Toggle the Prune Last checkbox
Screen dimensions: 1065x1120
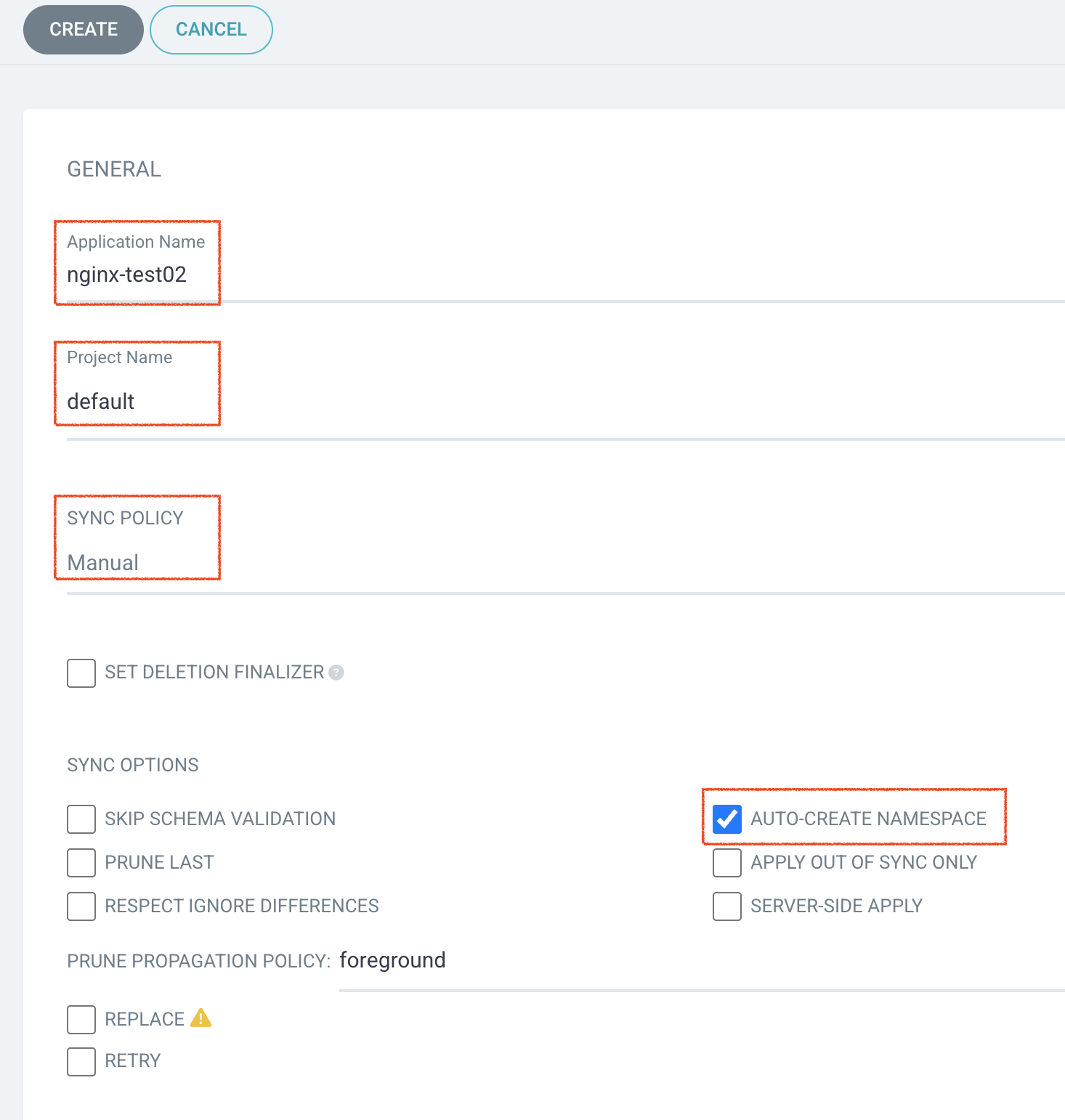[x=81, y=863]
